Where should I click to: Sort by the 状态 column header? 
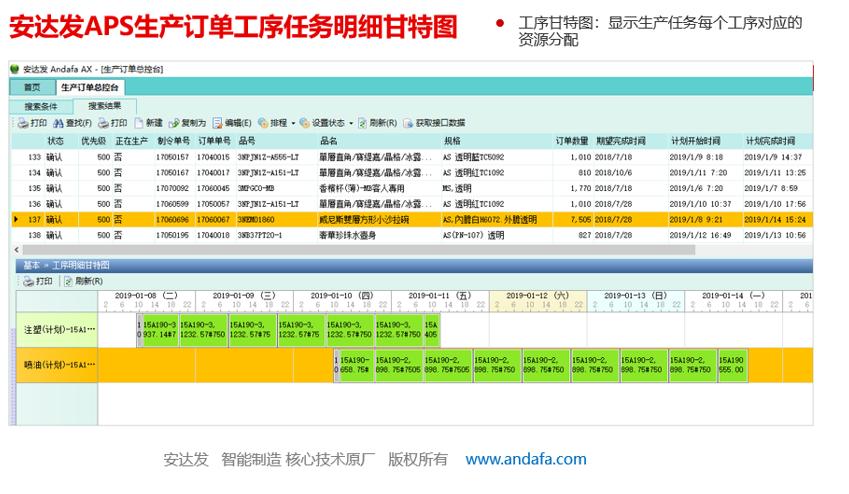56,141
